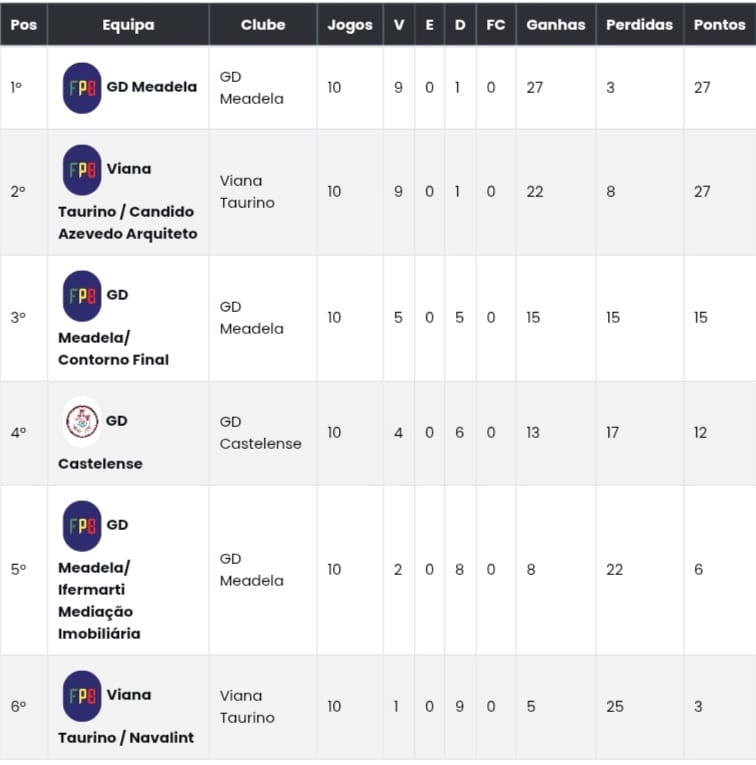The image size is (756, 765).
Task: Sort by the Pontos column header
Action: pyautogui.click(x=719, y=25)
